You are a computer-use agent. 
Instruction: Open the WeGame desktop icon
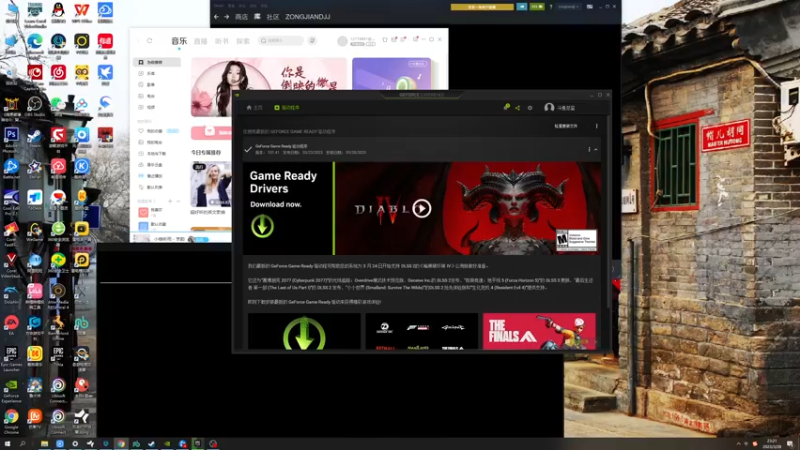coord(35,232)
